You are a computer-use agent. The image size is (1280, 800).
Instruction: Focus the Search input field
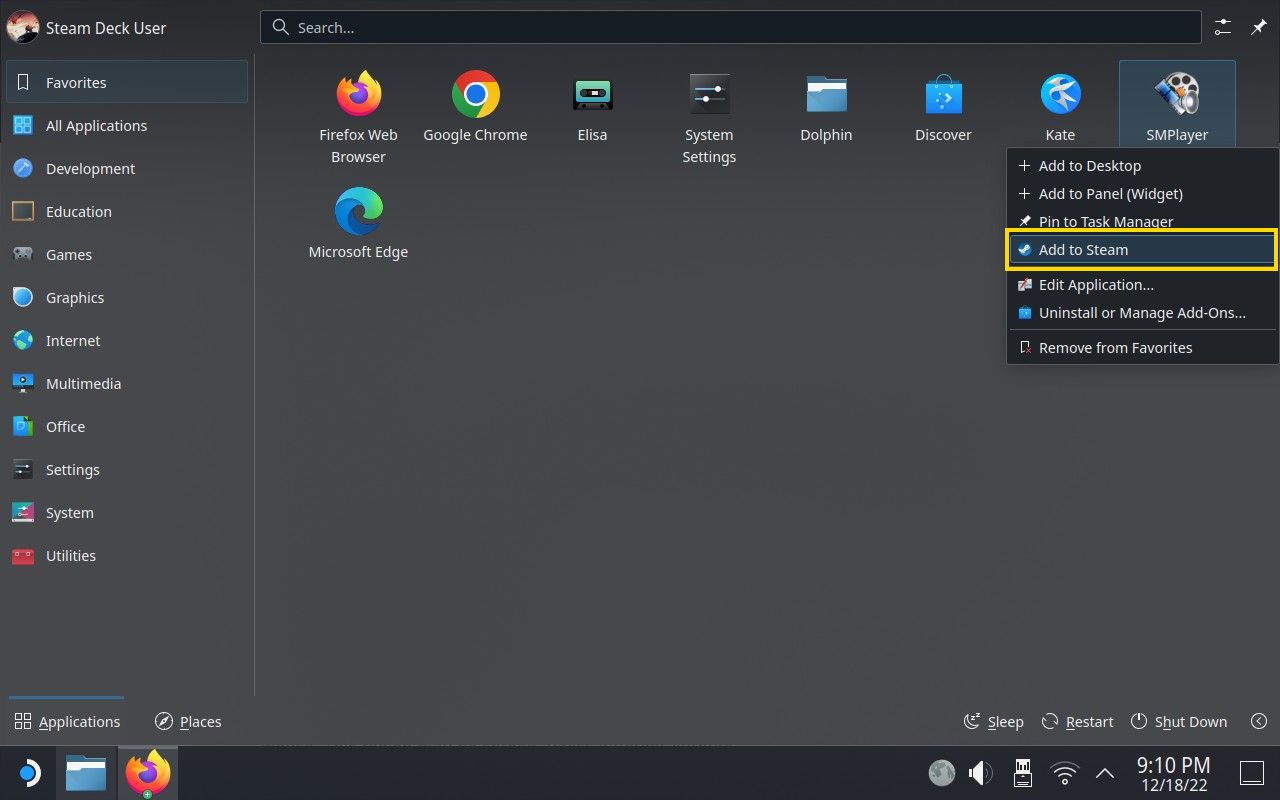click(x=731, y=28)
